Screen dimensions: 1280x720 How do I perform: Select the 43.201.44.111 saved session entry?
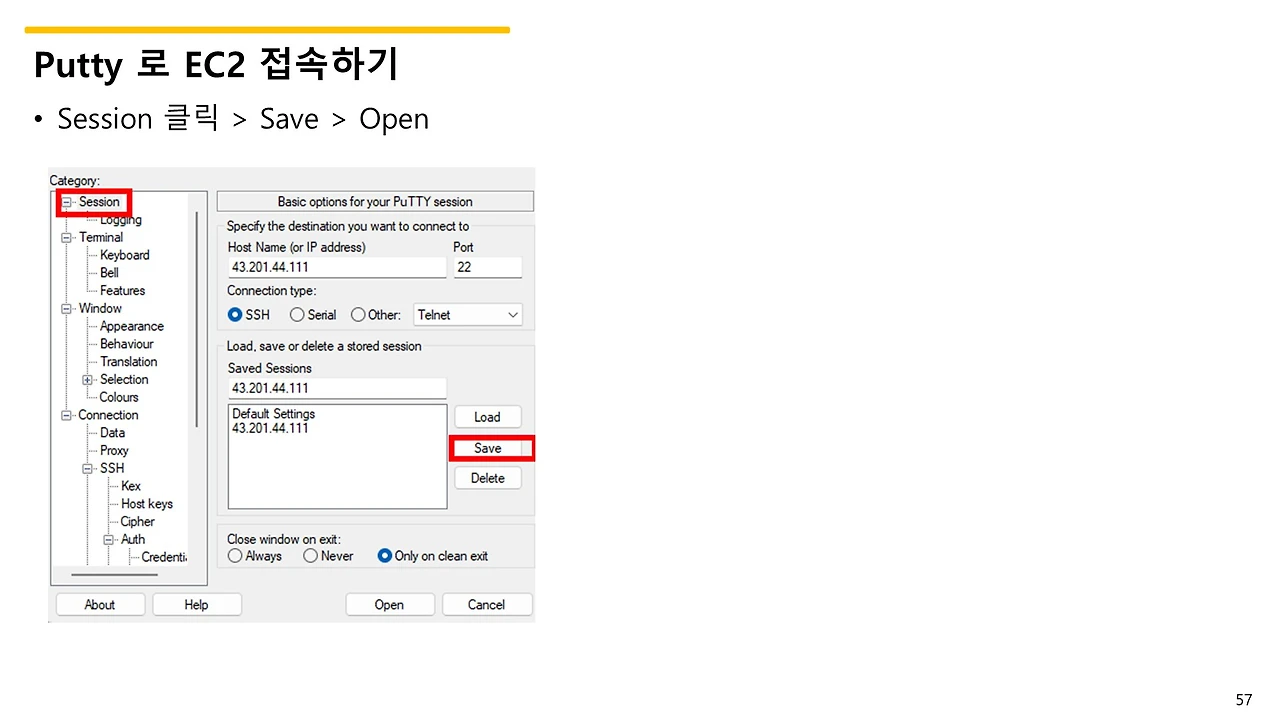[270, 429]
